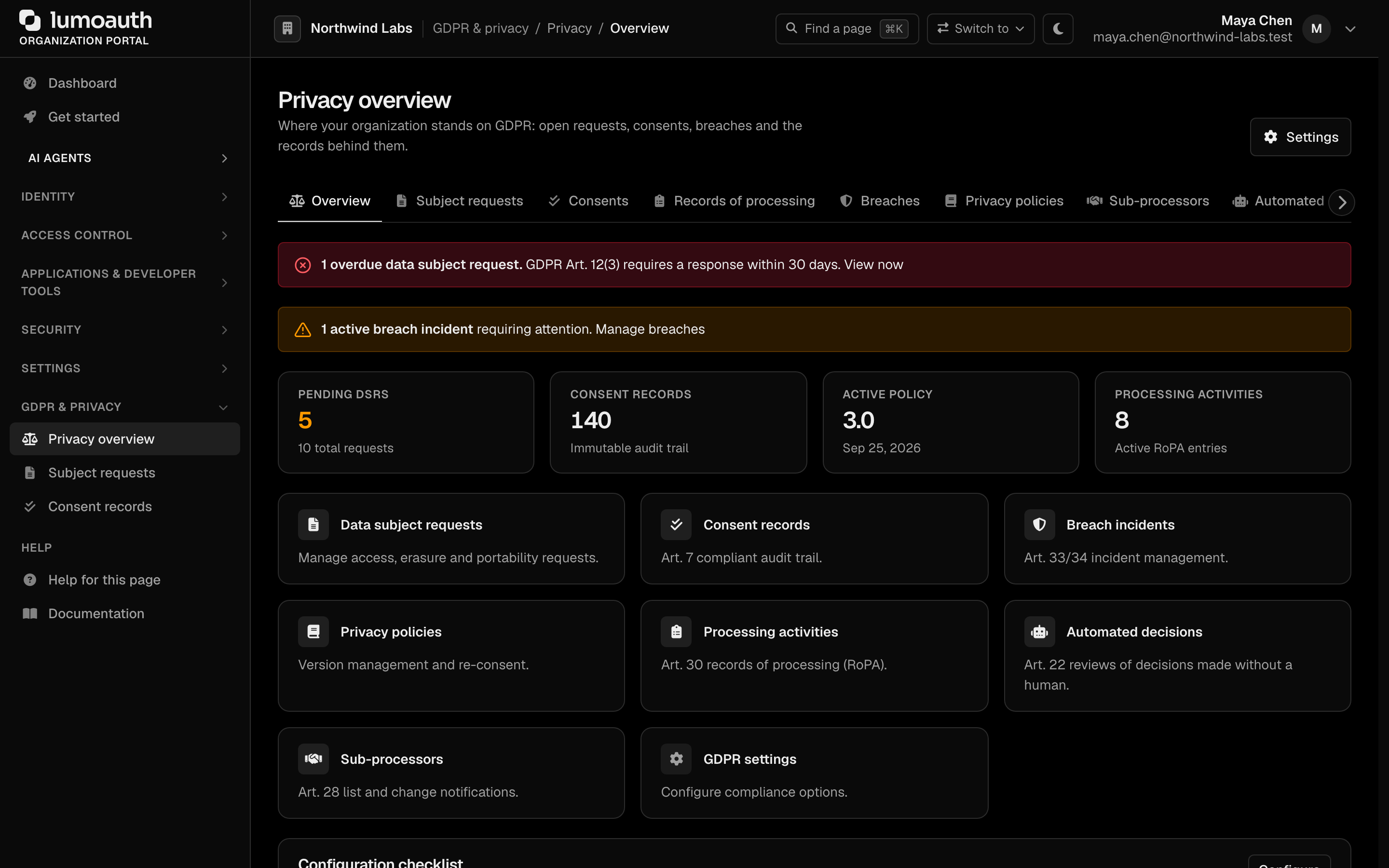Expand the AI Agents section
This screenshot has width=1389, height=868.
(x=125, y=158)
